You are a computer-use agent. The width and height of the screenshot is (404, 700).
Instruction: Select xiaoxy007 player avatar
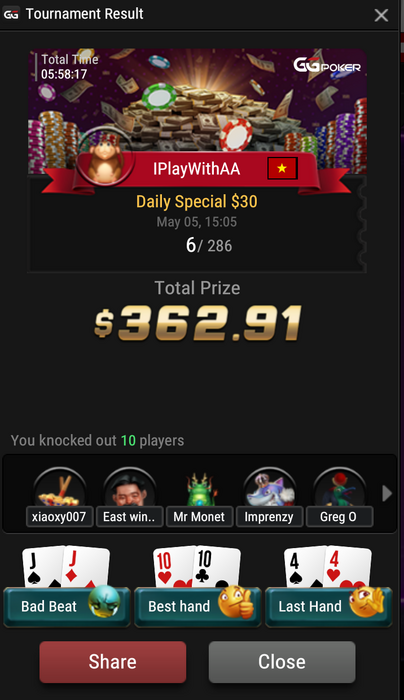tap(60, 487)
